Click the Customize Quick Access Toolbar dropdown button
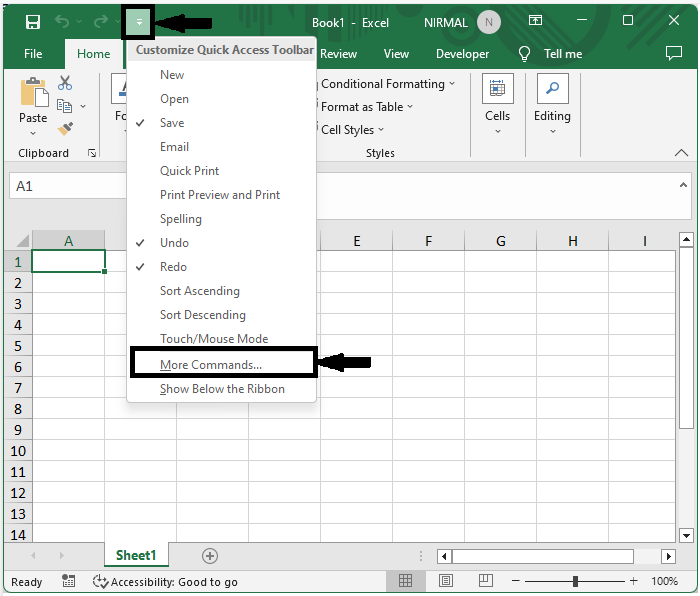This screenshot has height=596, width=700. tap(139, 21)
